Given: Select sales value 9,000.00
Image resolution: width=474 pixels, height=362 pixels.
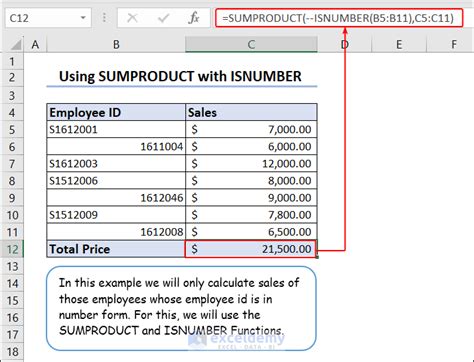Looking at the screenshot, I should click(x=251, y=198).
